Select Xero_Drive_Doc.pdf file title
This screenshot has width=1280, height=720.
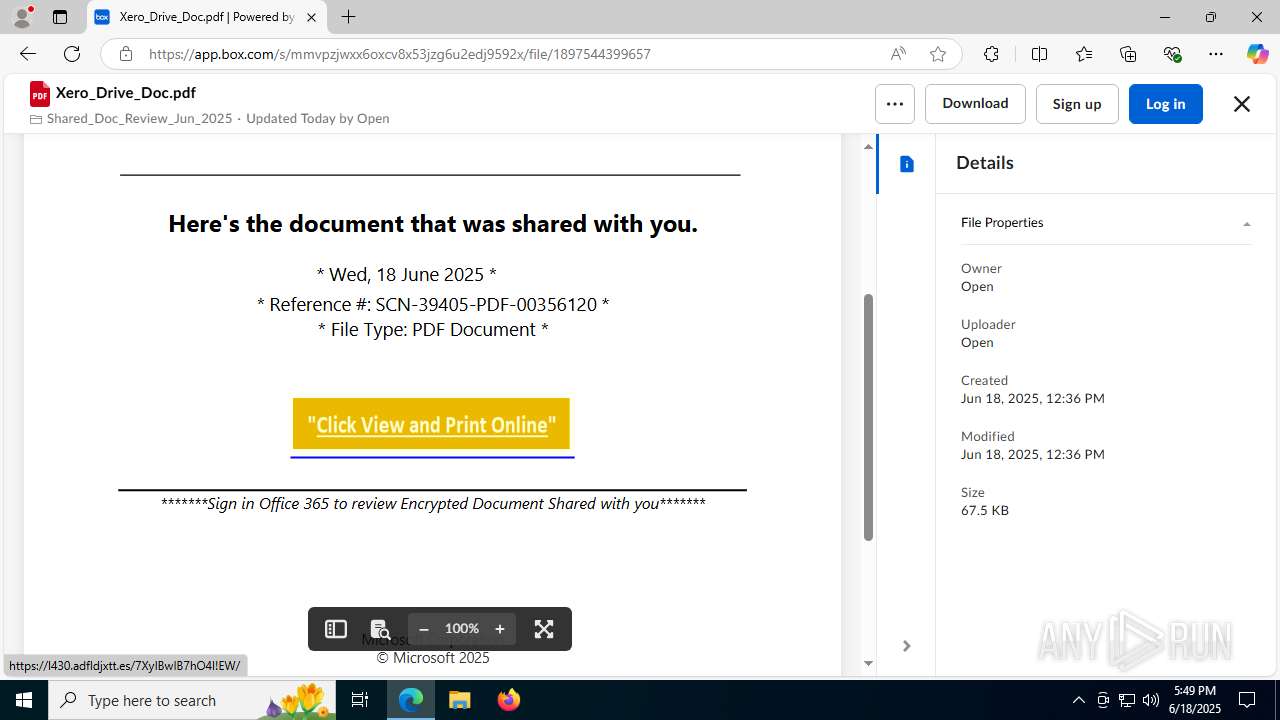(x=126, y=93)
